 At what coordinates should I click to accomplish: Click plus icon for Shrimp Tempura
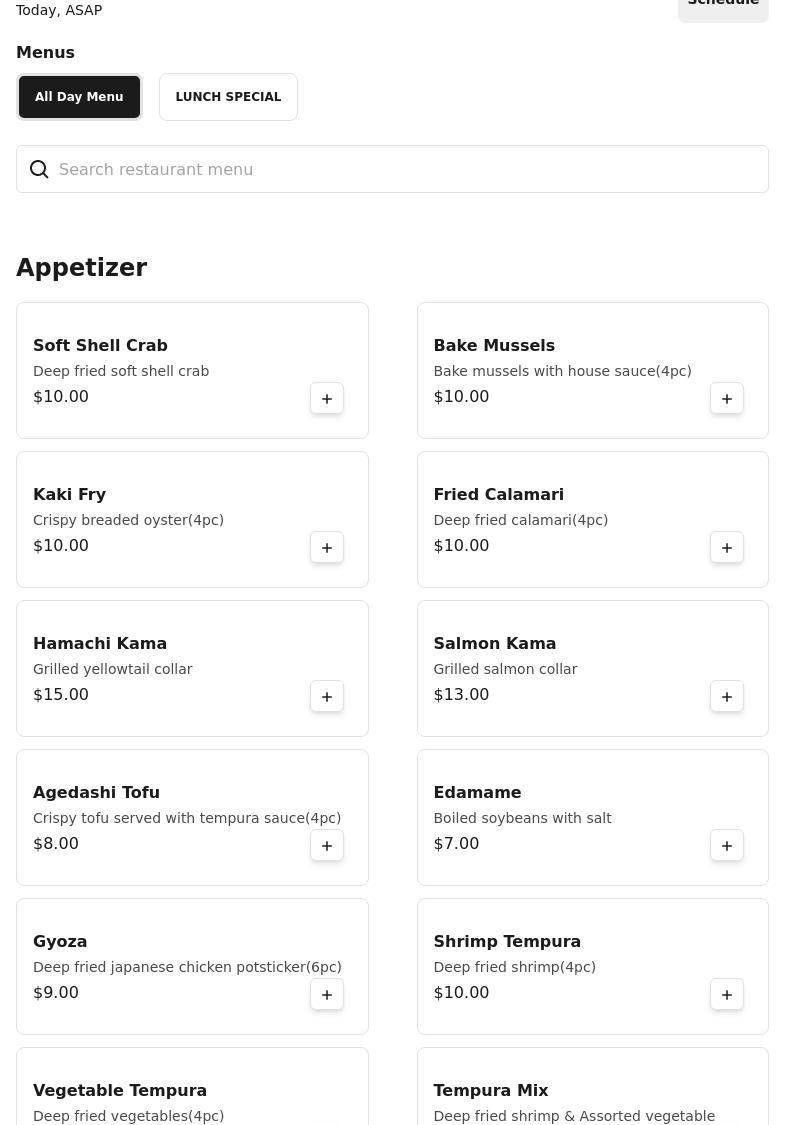tap(727, 994)
